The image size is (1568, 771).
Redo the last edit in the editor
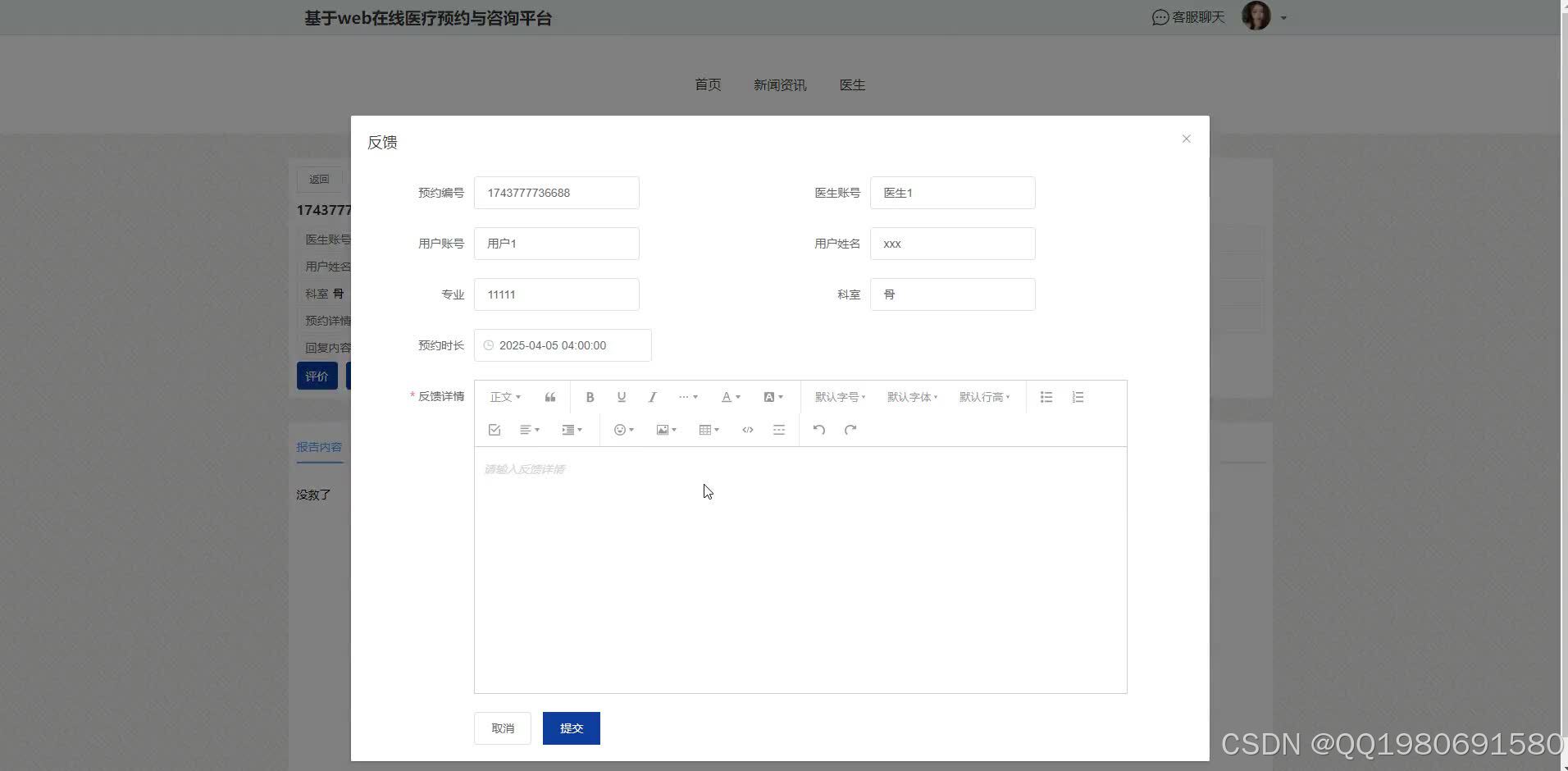coord(850,429)
